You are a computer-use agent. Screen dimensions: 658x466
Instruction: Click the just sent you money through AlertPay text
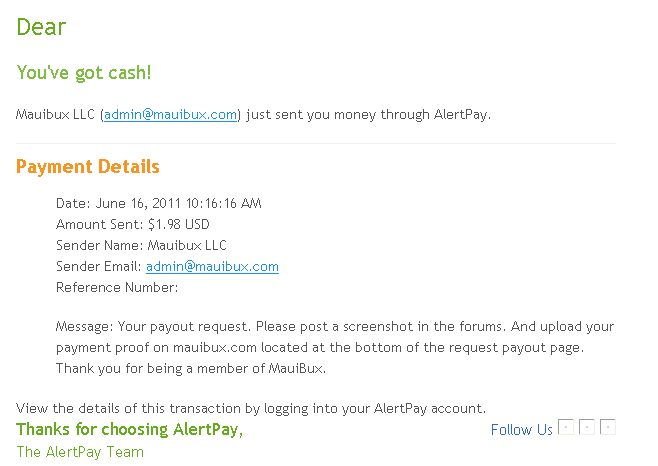[368, 115]
